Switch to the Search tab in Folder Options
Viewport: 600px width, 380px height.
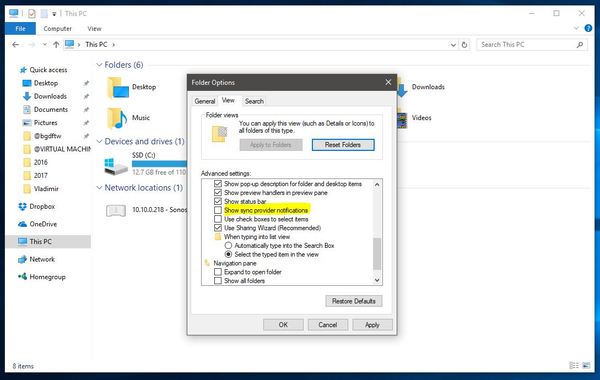[254, 101]
